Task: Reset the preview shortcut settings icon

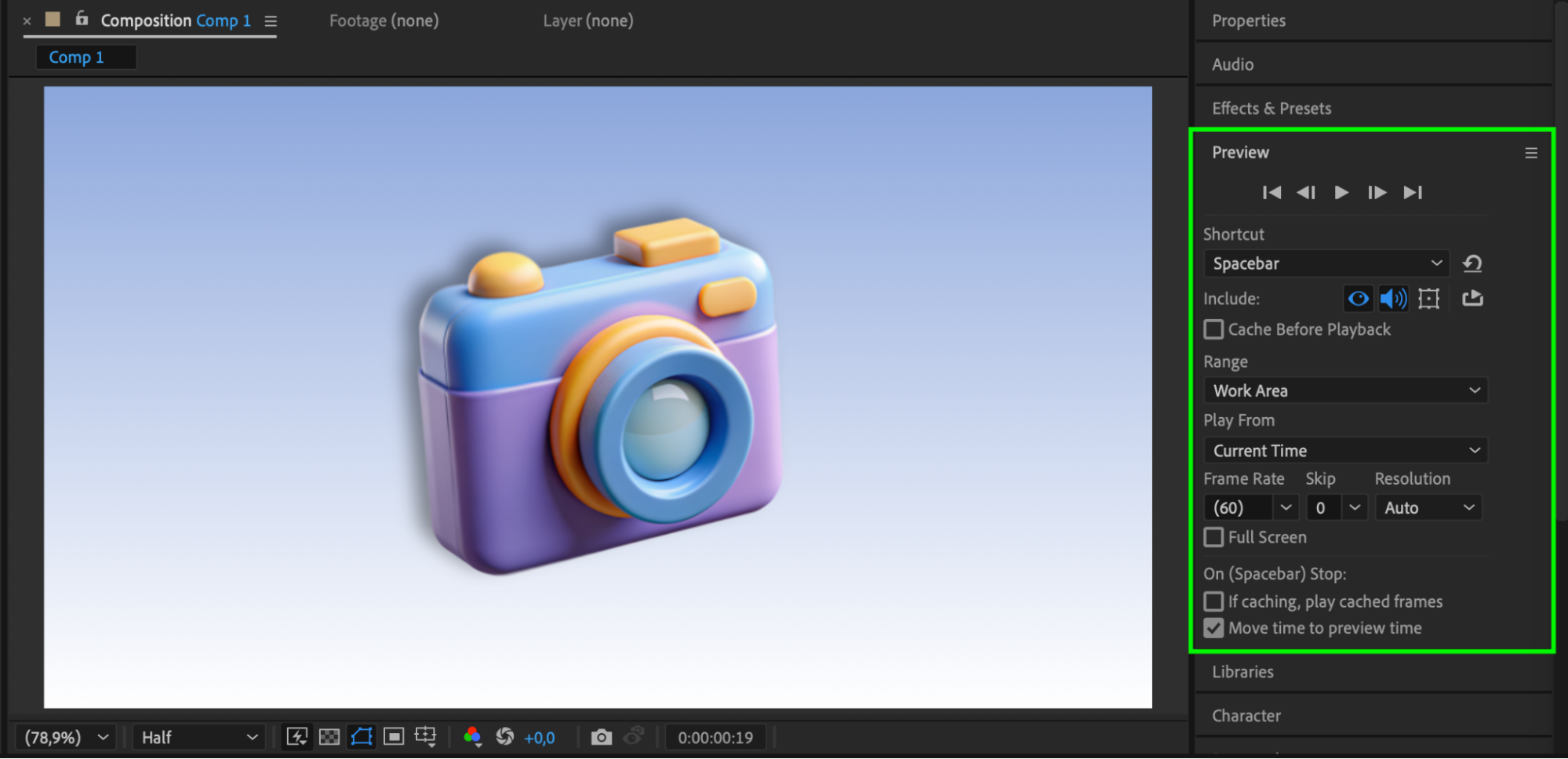Action: (1472, 264)
